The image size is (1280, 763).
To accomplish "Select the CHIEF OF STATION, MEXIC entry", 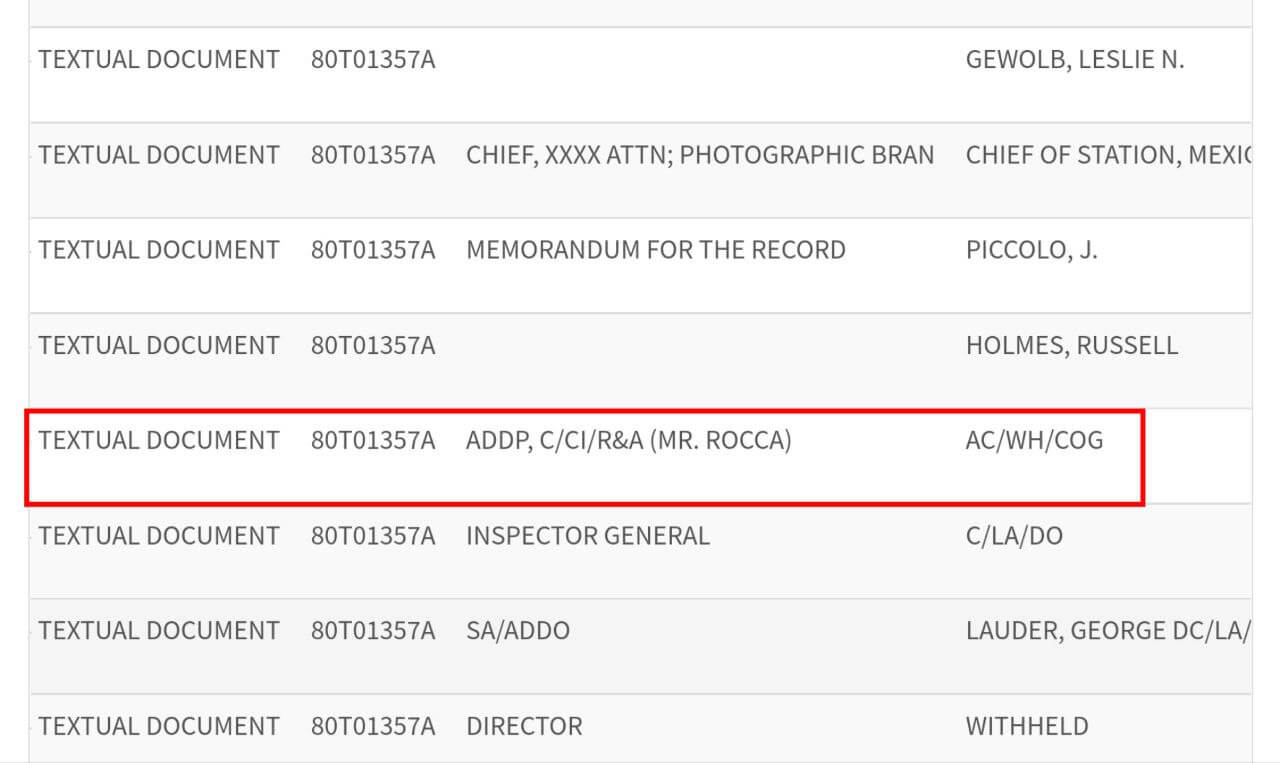I will [1107, 156].
